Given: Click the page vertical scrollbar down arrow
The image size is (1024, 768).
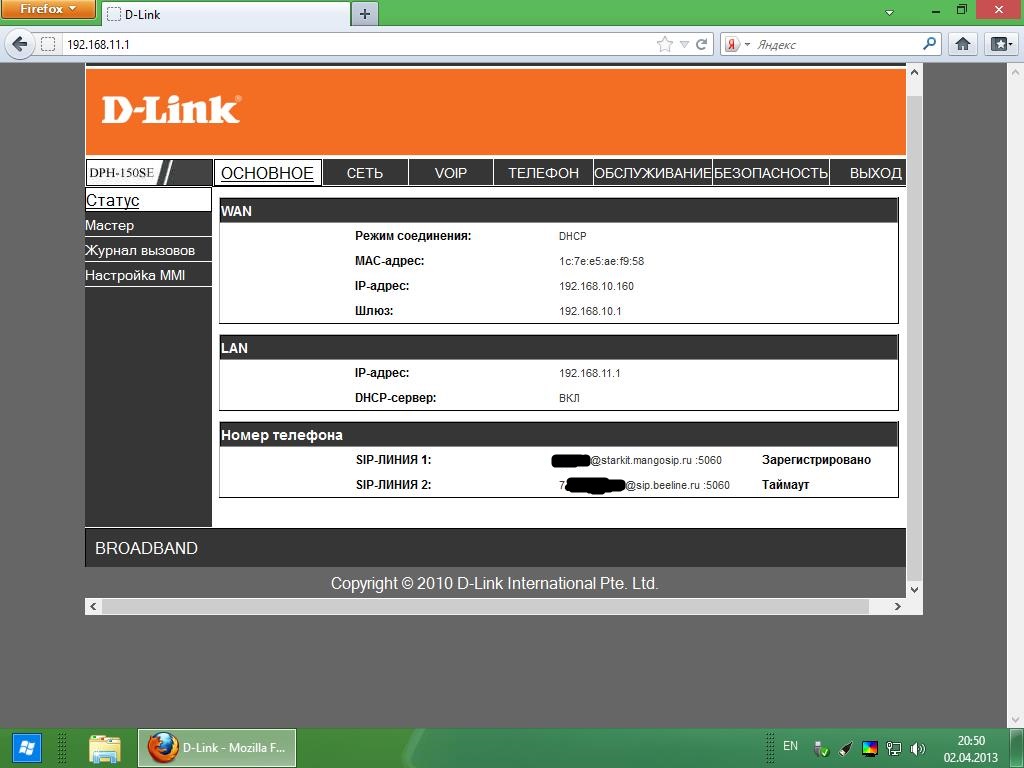Looking at the screenshot, I should point(914,589).
